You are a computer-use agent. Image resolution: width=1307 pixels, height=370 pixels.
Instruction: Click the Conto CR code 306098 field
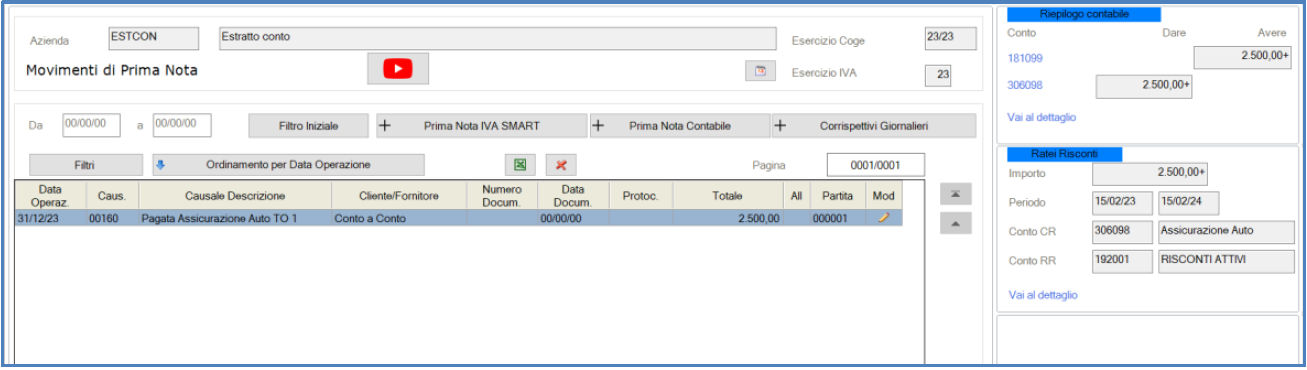click(x=1122, y=232)
